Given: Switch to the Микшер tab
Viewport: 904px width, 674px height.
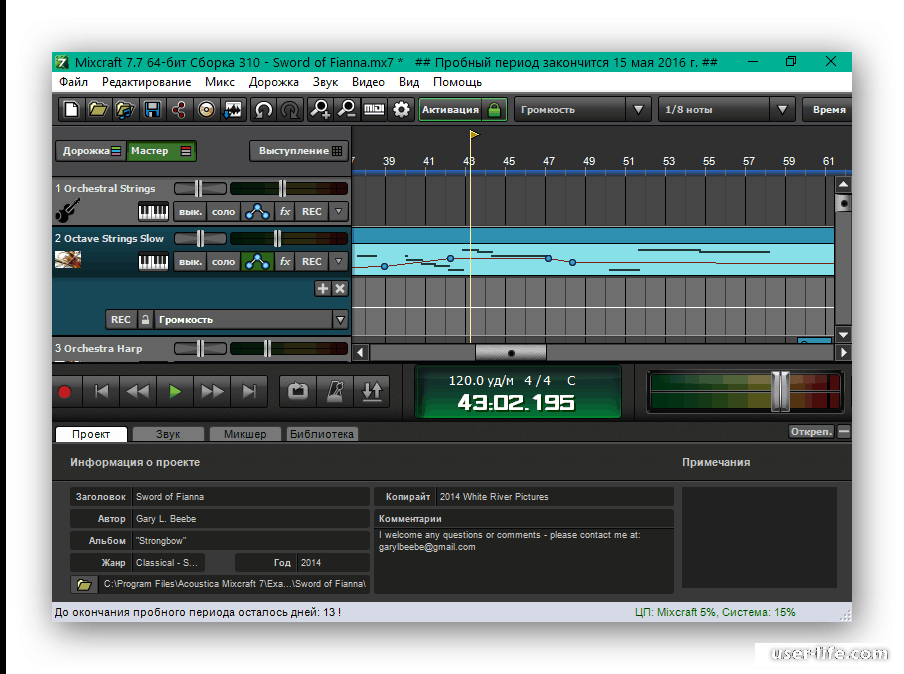Looking at the screenshot, I should point(245,434).
